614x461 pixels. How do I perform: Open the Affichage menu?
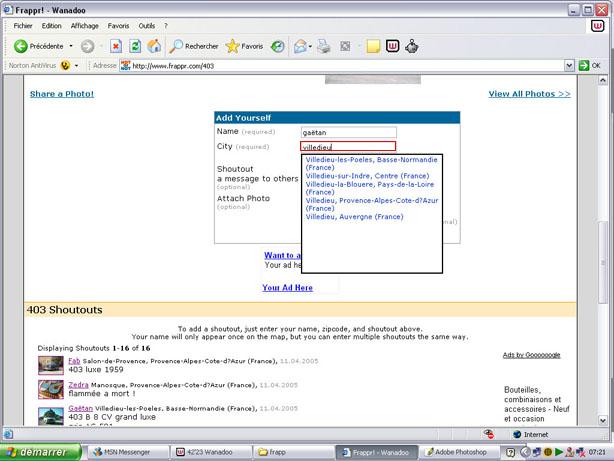(x=84, y=25)
